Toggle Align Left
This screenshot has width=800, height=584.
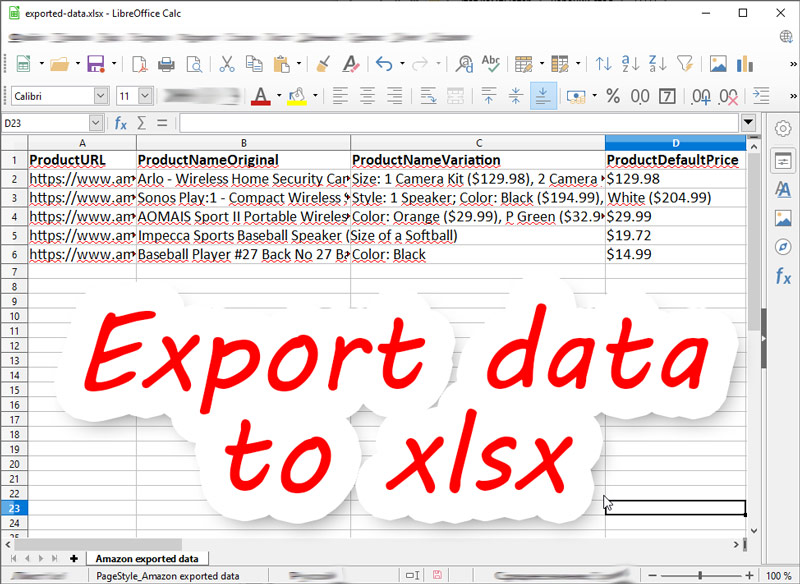coord(340,96)
